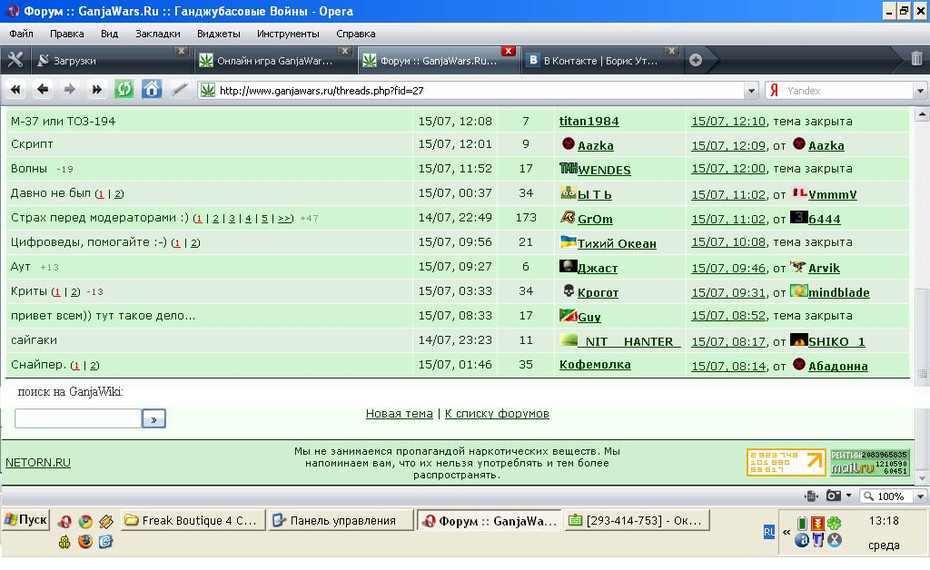Click the camera icon in status bar

[x=834, y=495]
